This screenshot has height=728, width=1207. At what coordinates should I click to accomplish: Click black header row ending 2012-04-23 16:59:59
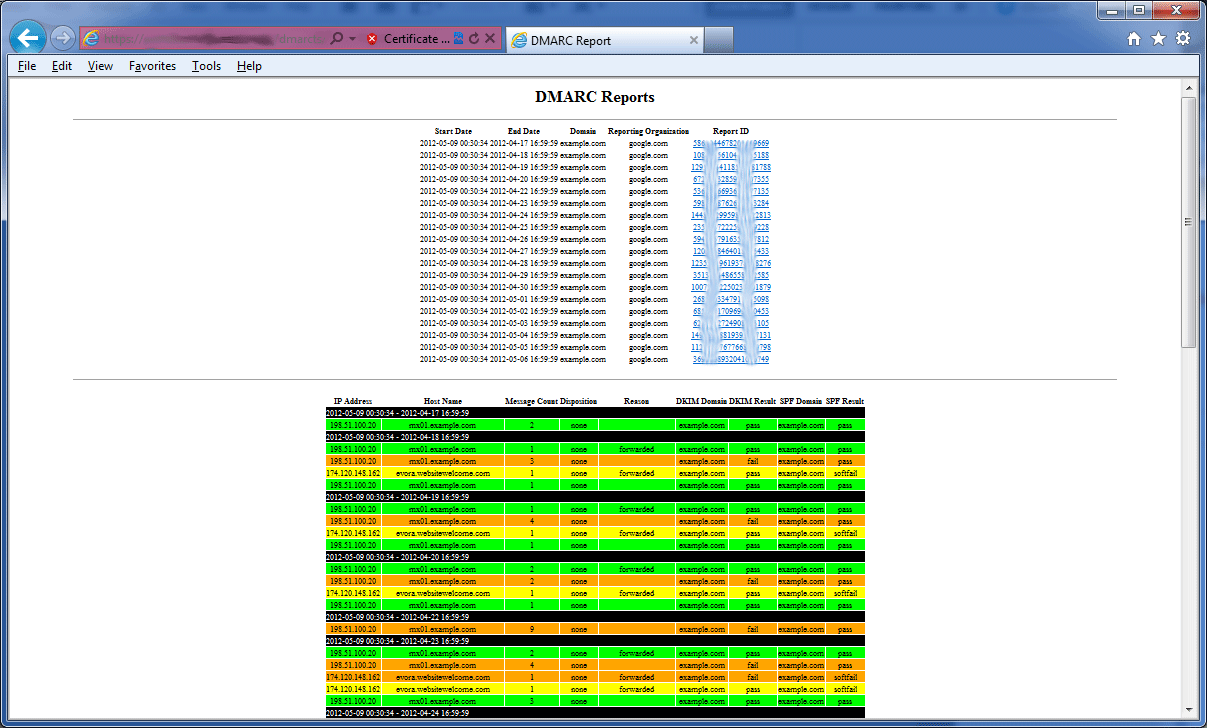tap(595, 641)
